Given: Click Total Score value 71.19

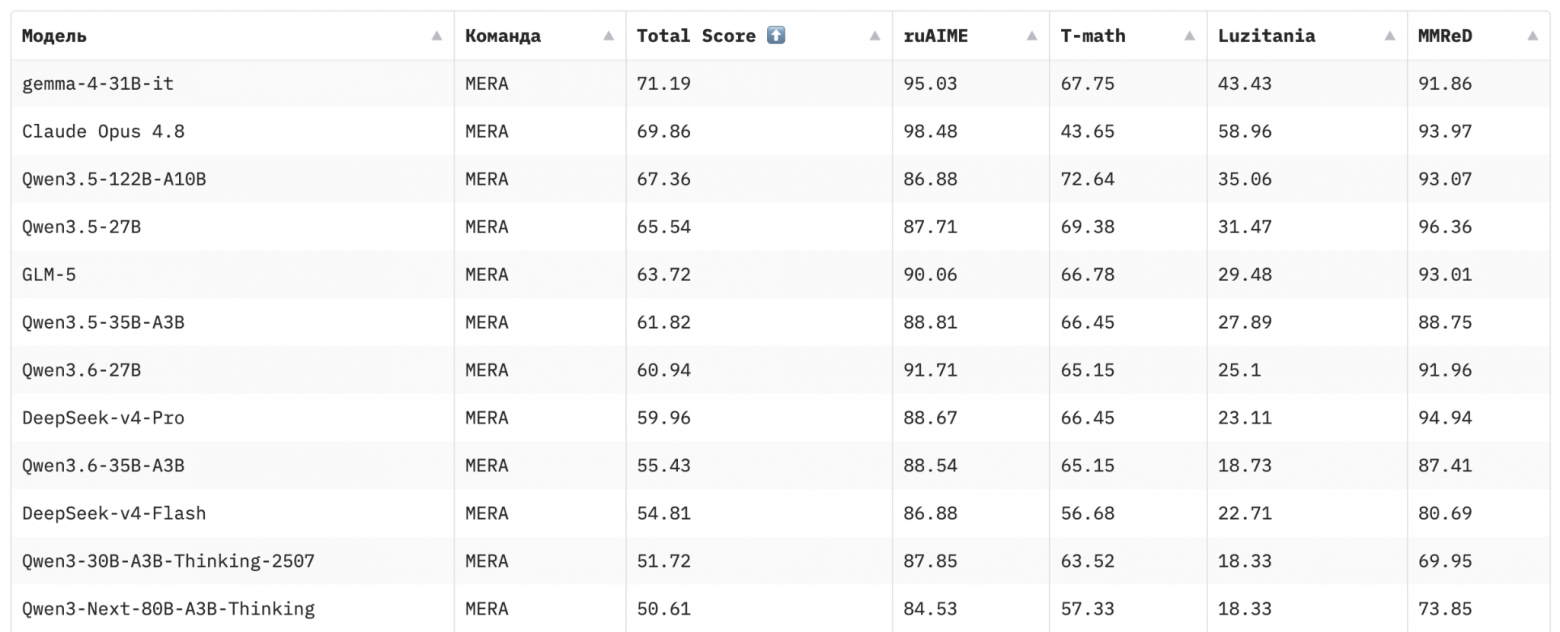Looking at the screenshot, I should click(x=663, y=84).
